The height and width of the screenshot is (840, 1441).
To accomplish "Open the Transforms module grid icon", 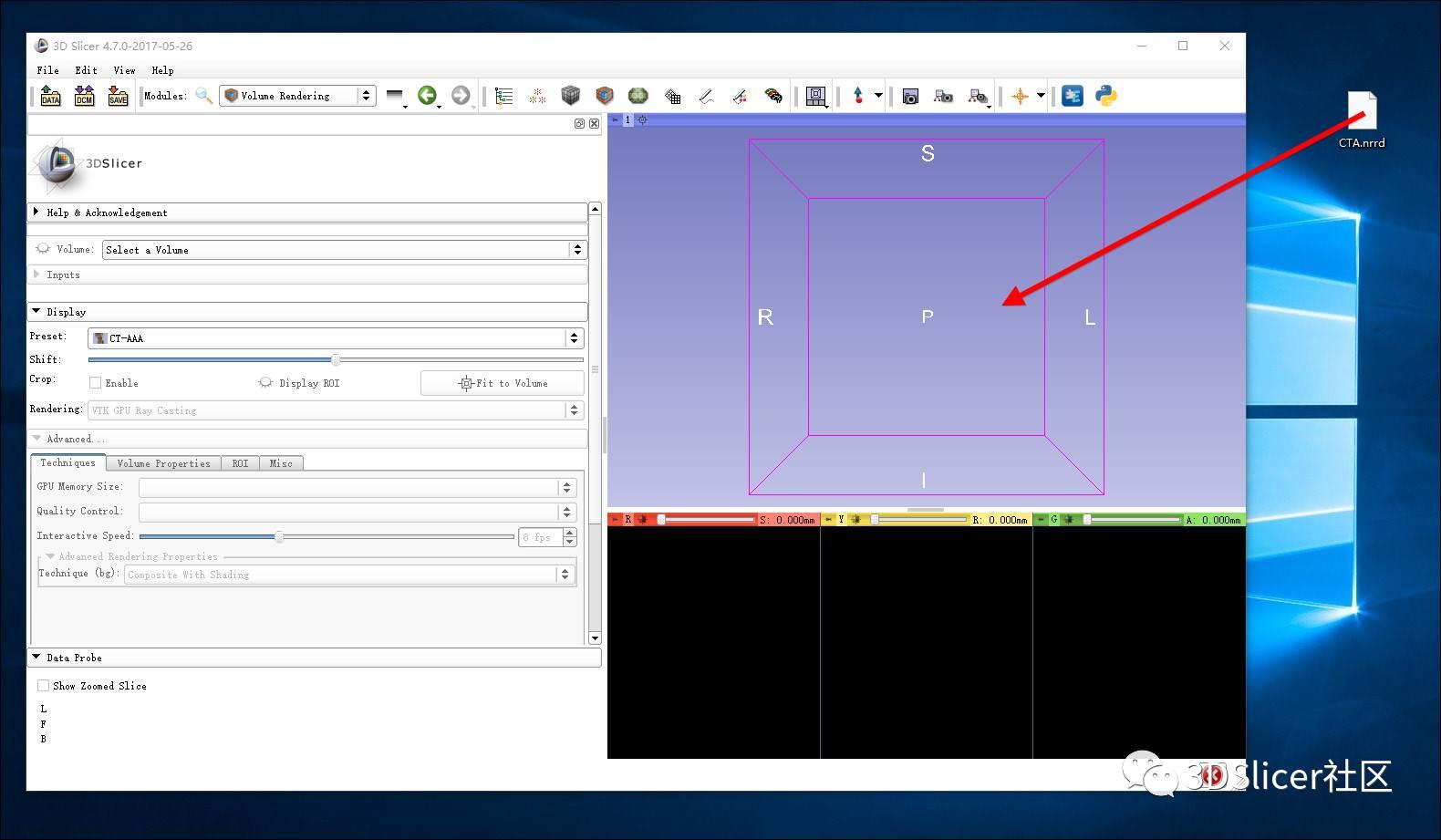I will coord(673,96).
